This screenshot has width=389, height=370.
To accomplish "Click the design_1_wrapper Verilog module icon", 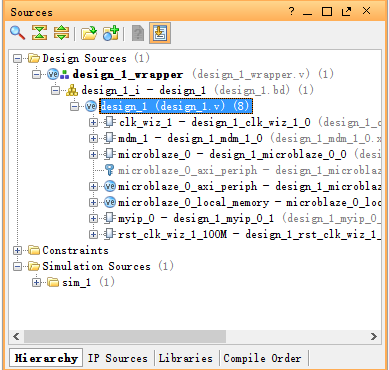I will tap(53, 74).
